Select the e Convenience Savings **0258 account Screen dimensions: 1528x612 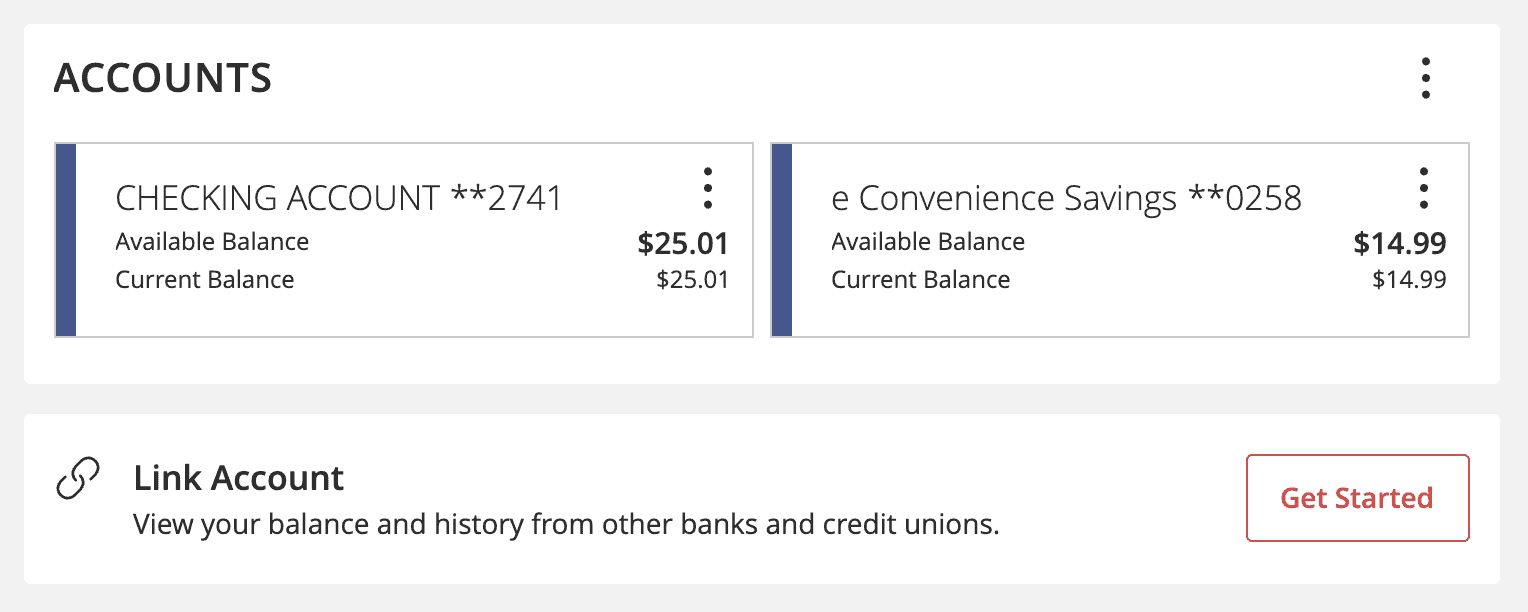pyautogui.click(x=1065, y=198)
